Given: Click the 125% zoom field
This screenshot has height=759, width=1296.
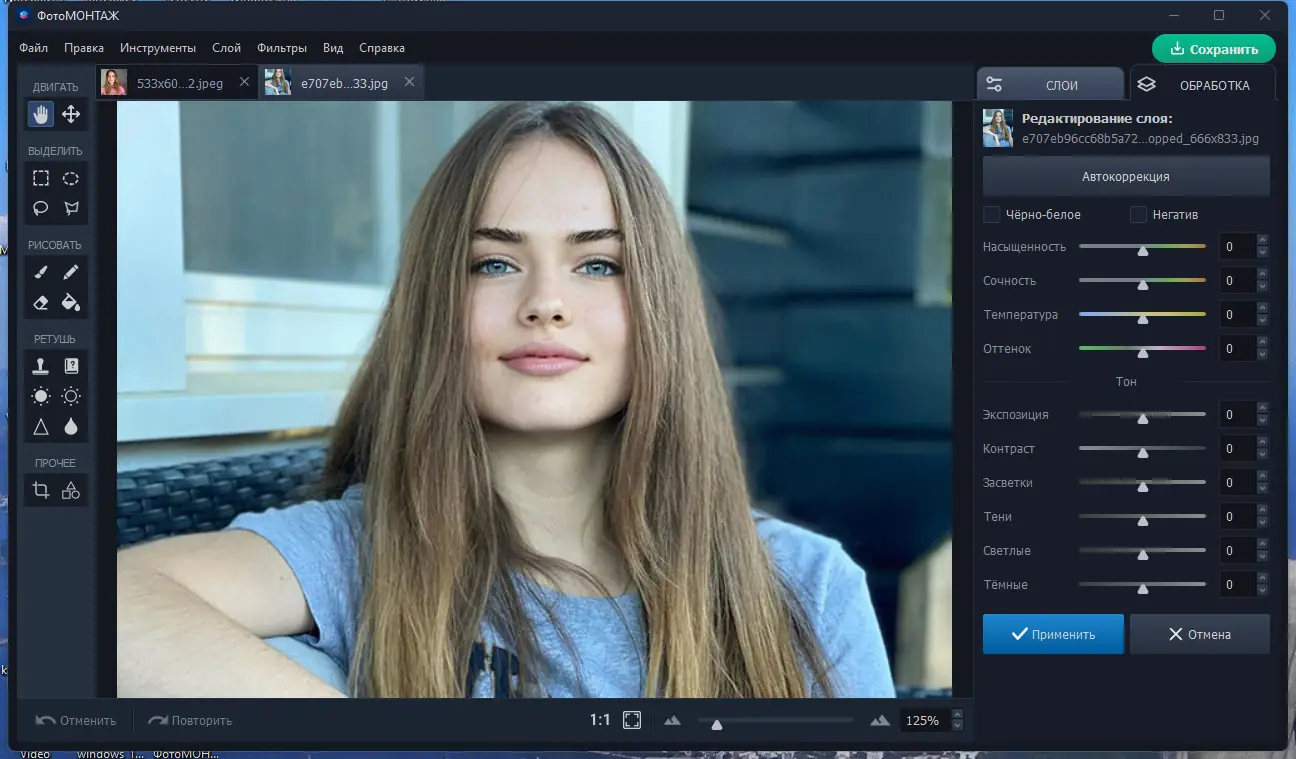Looking at the screenshot, I should [x=925, y=720].
